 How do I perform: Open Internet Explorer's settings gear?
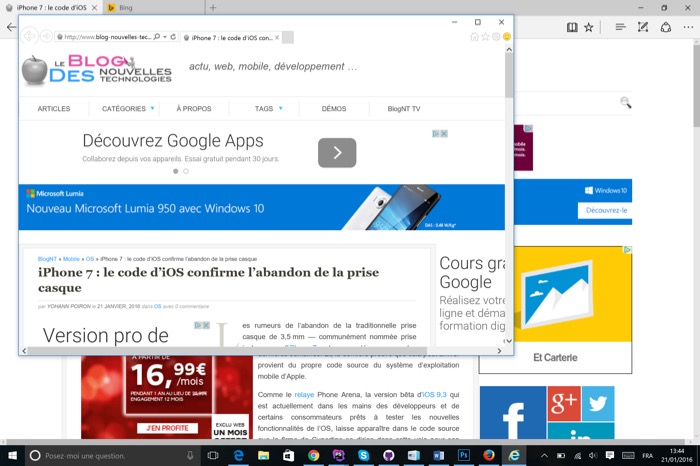[x=496, y=37]
